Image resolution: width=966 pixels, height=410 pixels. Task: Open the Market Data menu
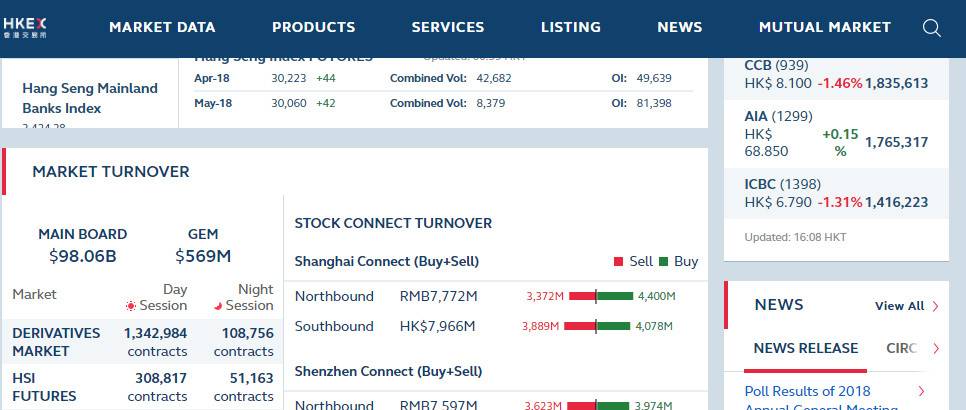[163, 27]
